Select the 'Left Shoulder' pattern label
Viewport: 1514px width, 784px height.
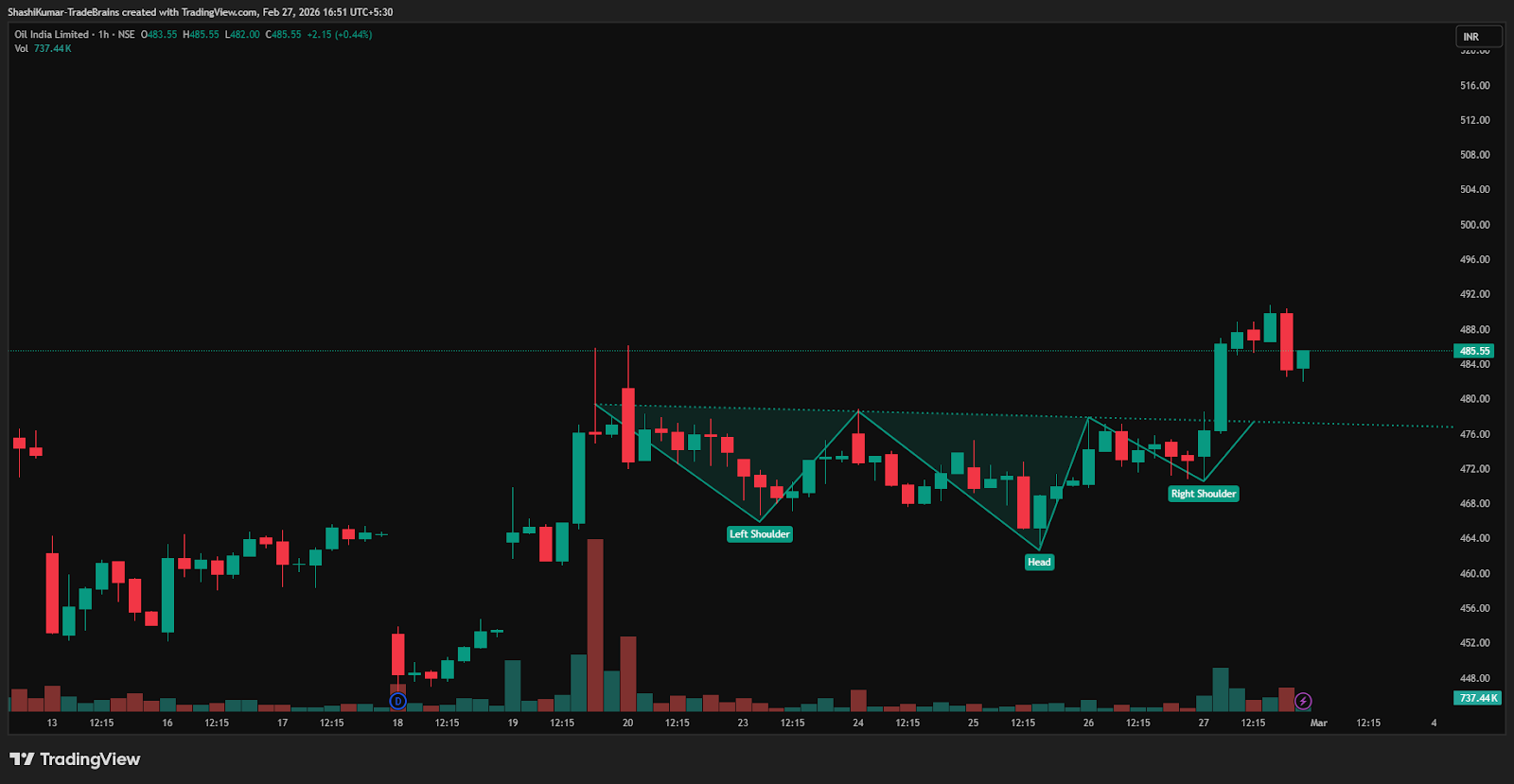pos(759,534)
